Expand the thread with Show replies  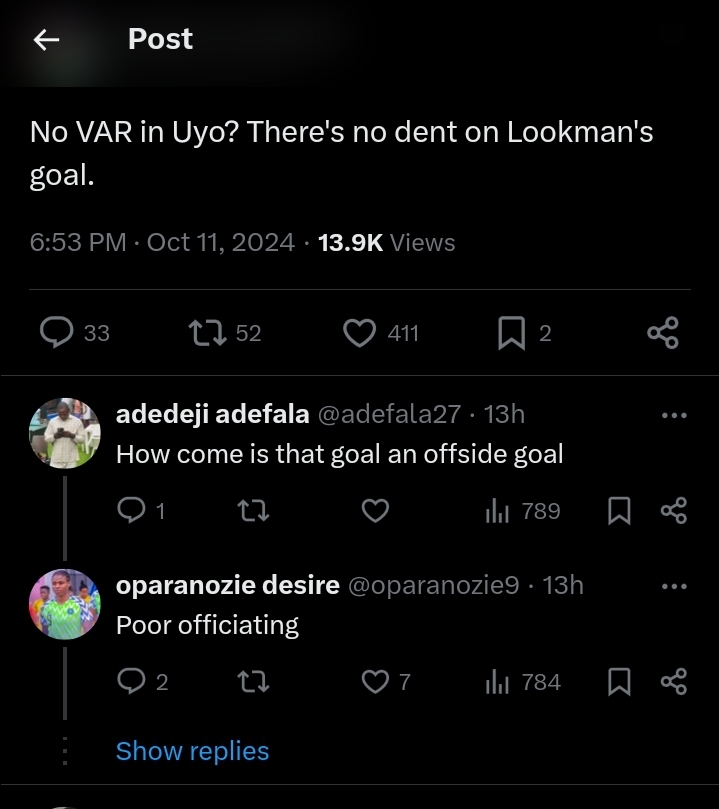pos(192,751)
